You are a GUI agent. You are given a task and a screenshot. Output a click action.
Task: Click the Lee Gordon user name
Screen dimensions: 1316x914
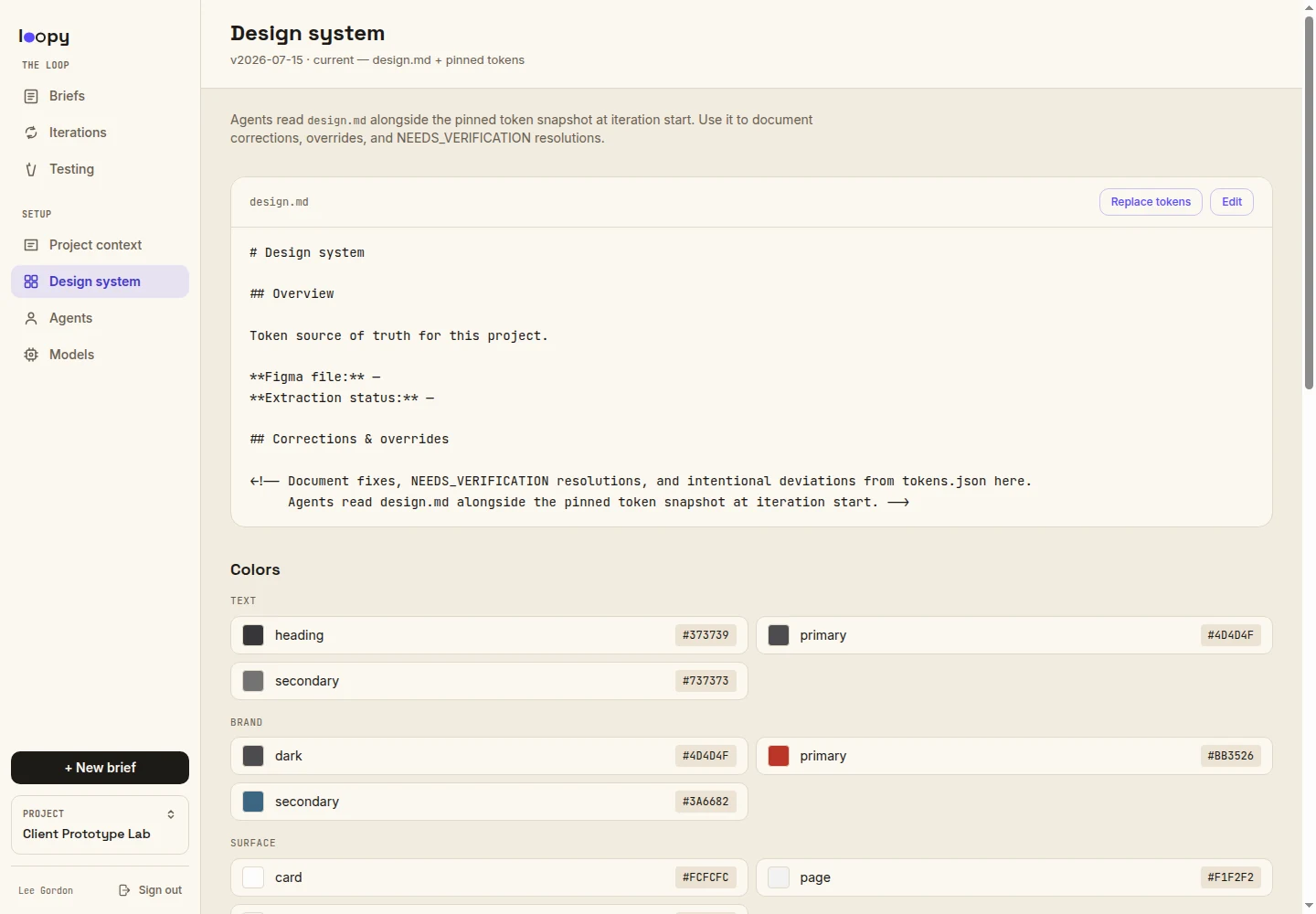coord(46,890)
